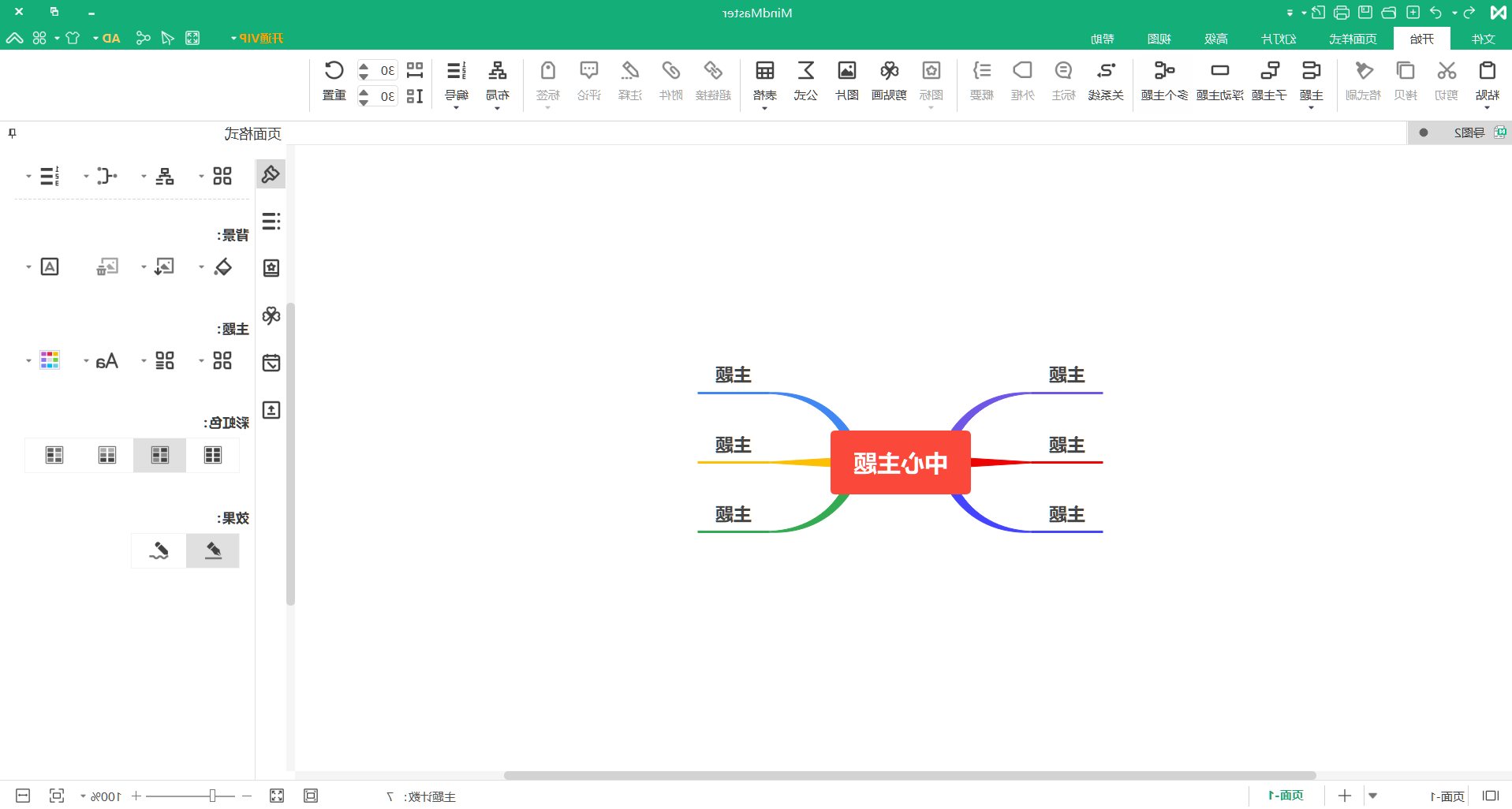Open the page list dropdown arrow in status bar
The height and width of the screenshot is (809, 1512).
pos(1372,796)
